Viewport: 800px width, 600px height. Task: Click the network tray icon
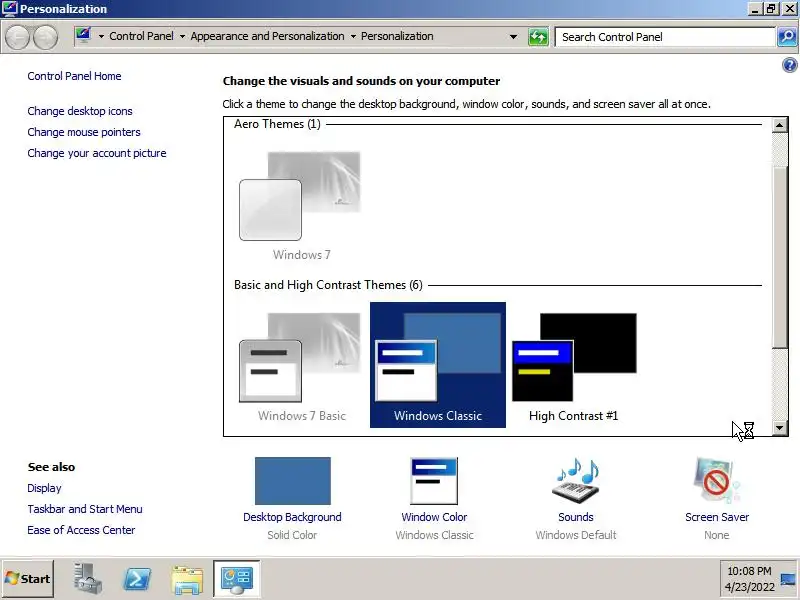[x=788, y=579]
